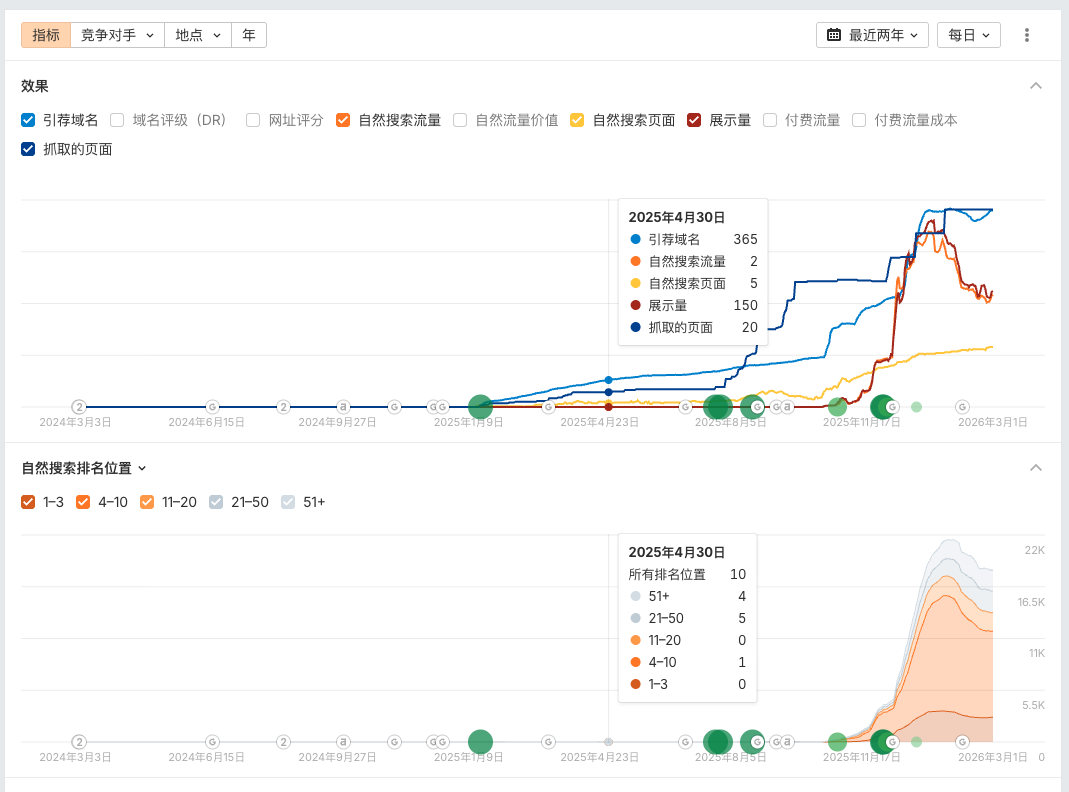
Task: Uncheck the 自然搜索页面 checkbox
Action: [x=577, y=120]
